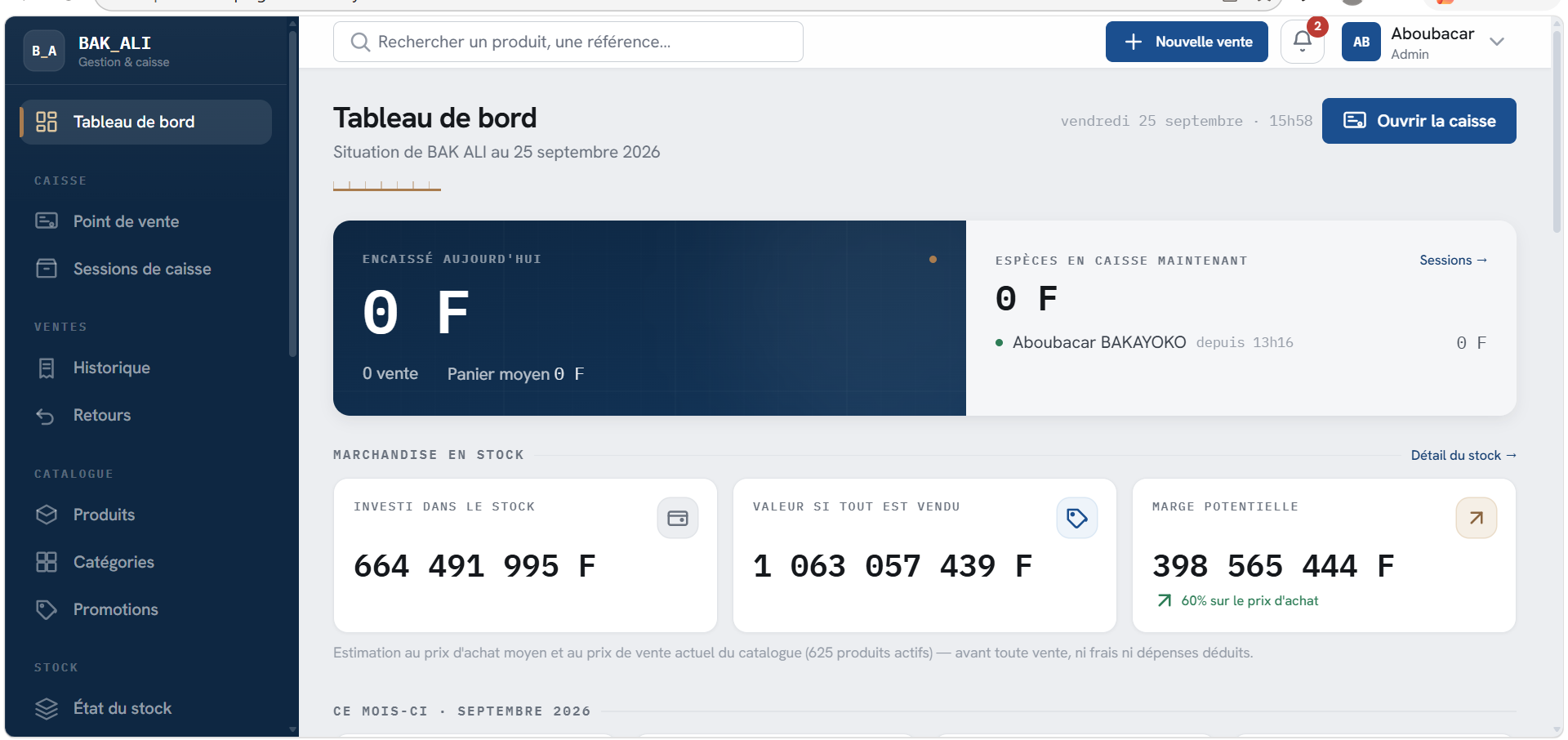The width and height of the screenshot is (1568, 740).
Task: Click the Promotions tag icon
Action: click(x=47, y=609)
